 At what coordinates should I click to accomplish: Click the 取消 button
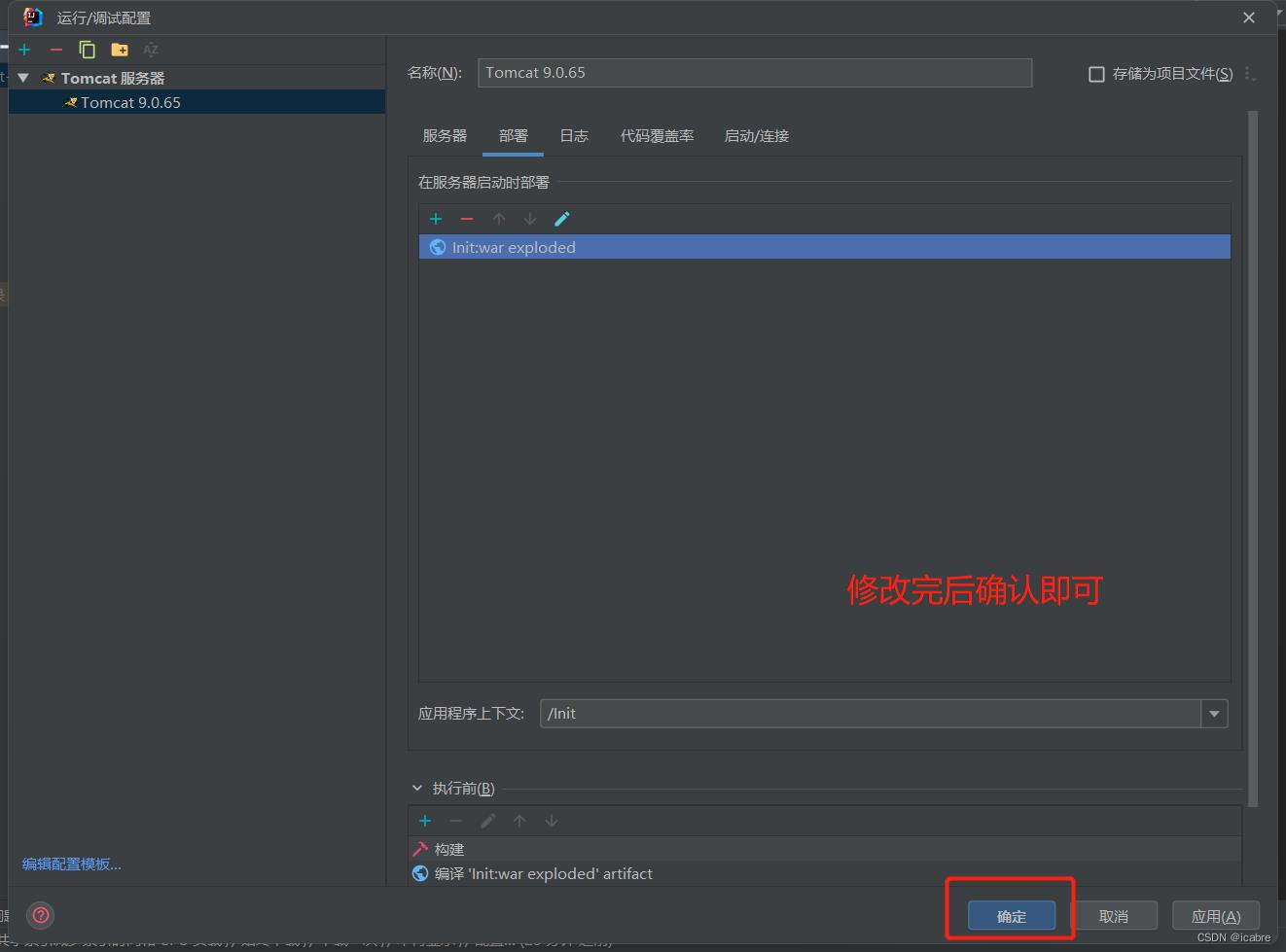click(x=1114, y=916)
